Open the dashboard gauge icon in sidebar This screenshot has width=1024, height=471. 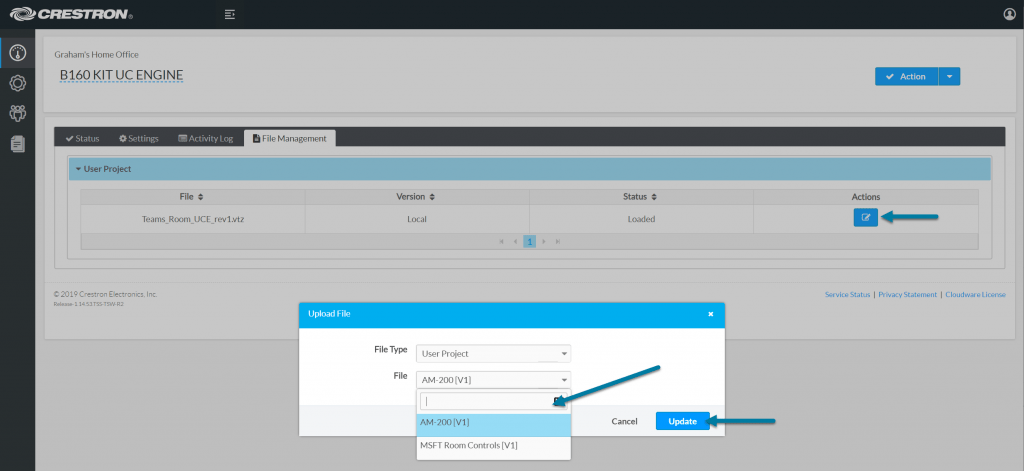tap(18, 54)
